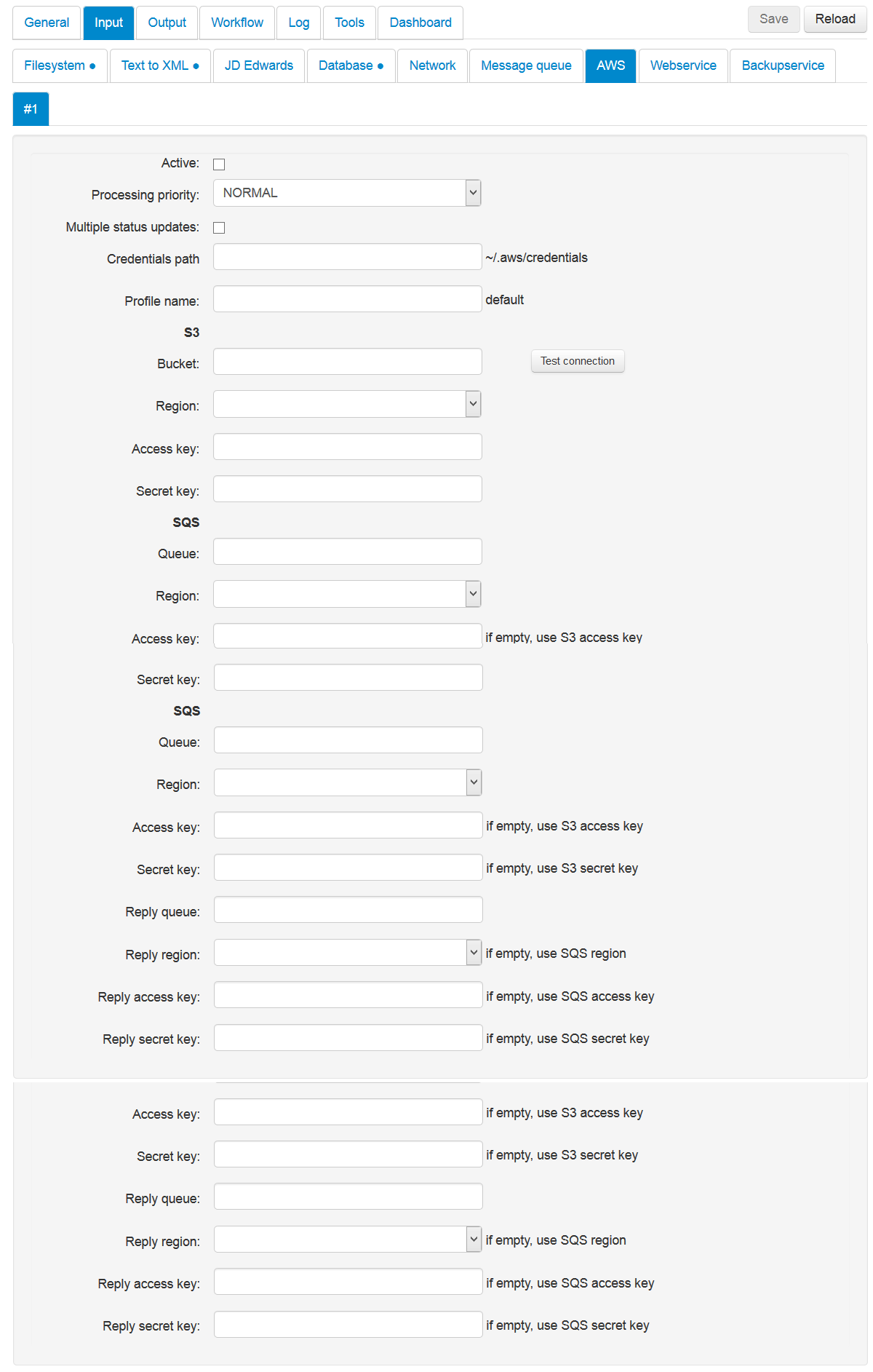873x1372 pixels.
Task: Enable the Active checkbox
Action: (219, 164)
